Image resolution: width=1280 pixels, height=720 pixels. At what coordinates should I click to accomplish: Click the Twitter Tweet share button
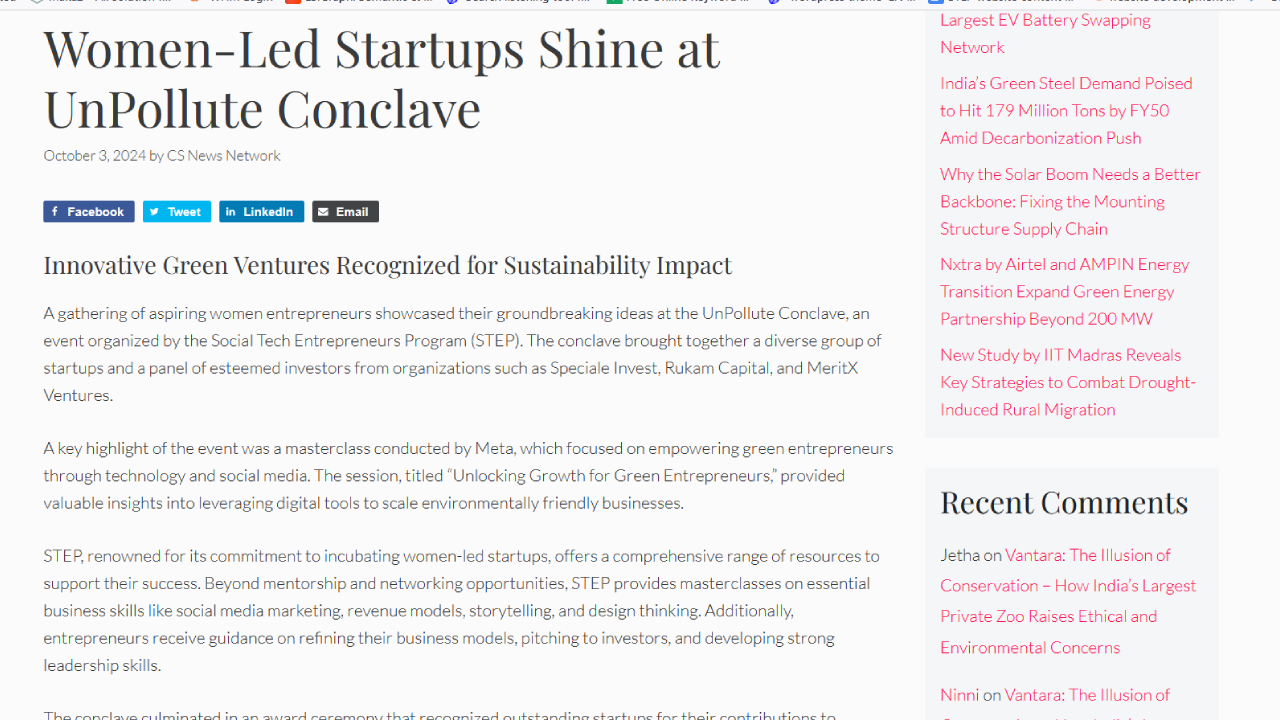click(x=176, y=212)
